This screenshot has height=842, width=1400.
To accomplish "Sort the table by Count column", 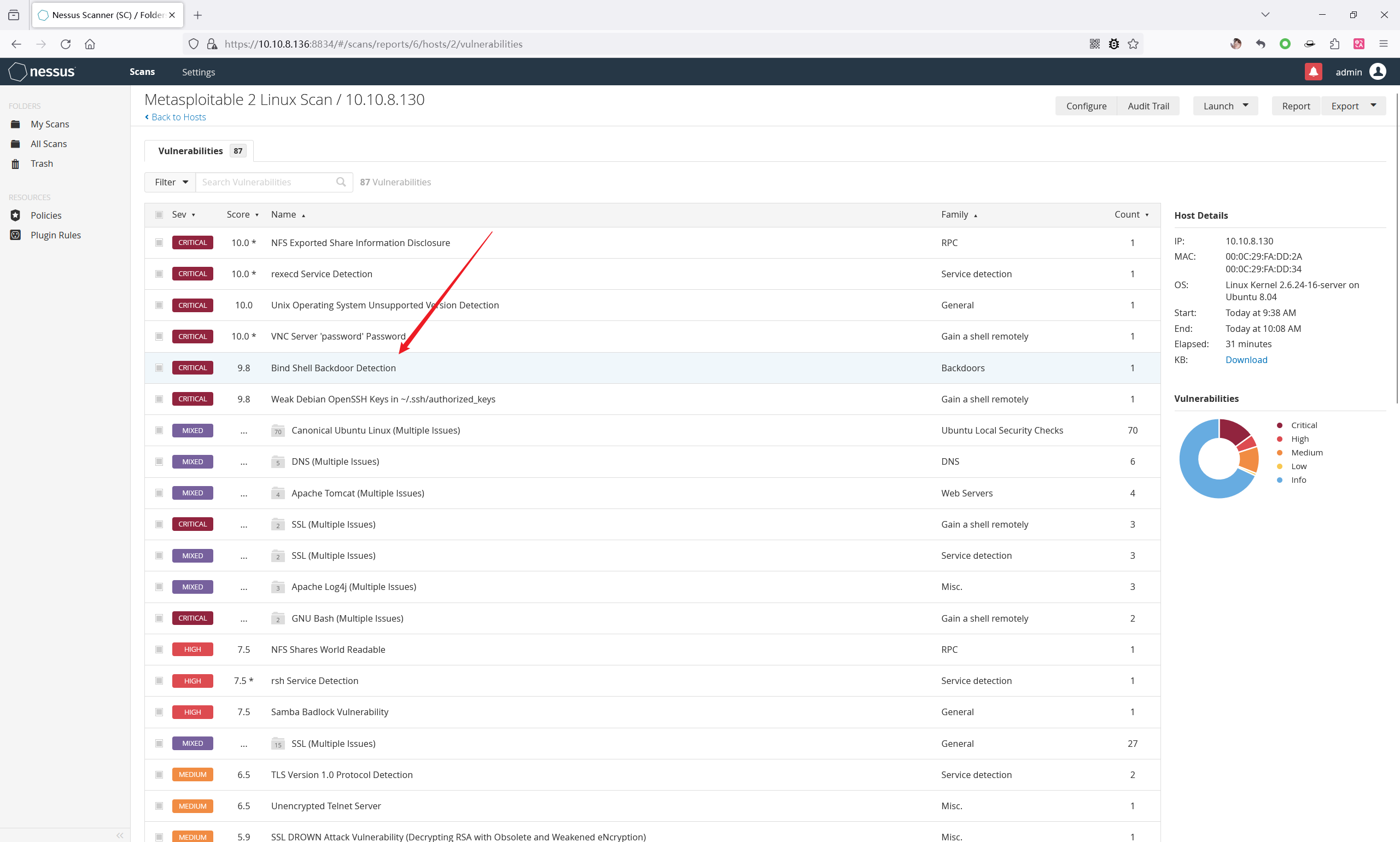I will point(1131,214).
